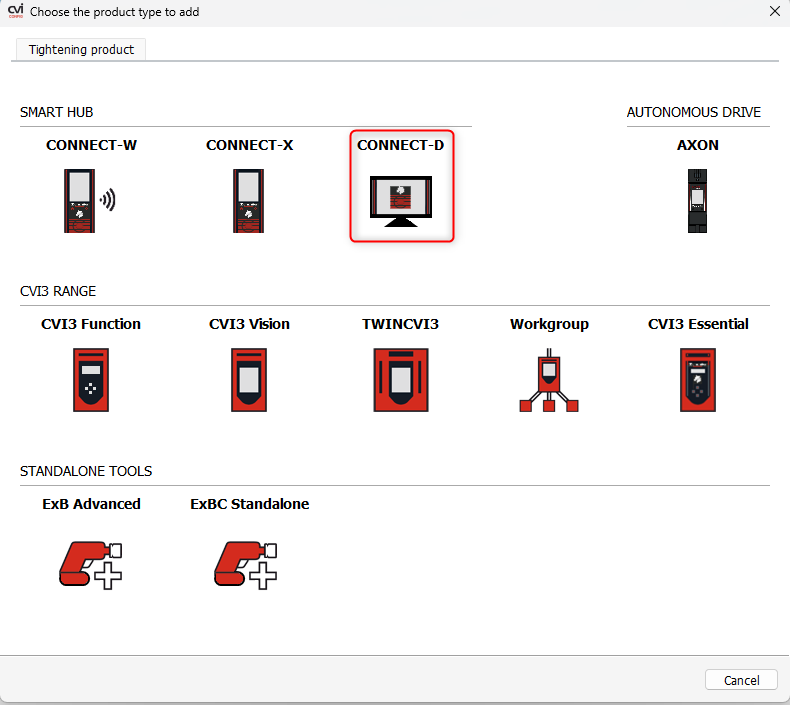Select the CONNECT-X controller icon

point(248,201)
